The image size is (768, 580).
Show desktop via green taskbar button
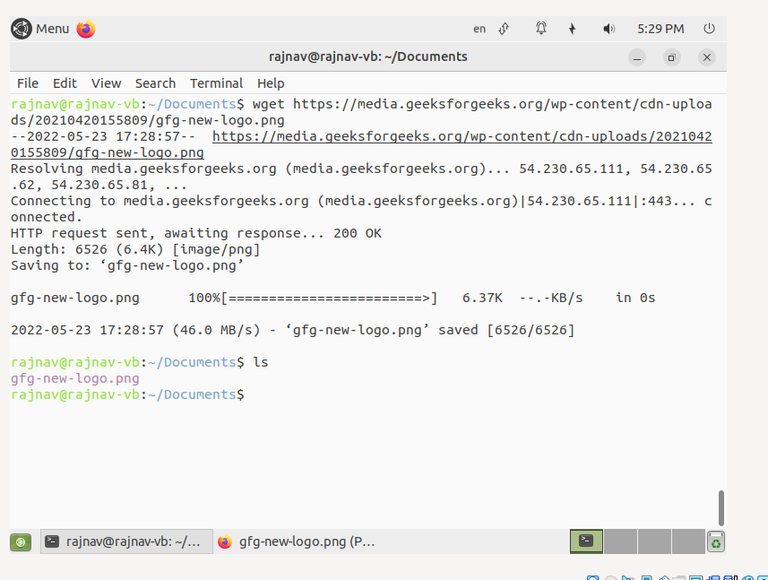pos(21,542)
